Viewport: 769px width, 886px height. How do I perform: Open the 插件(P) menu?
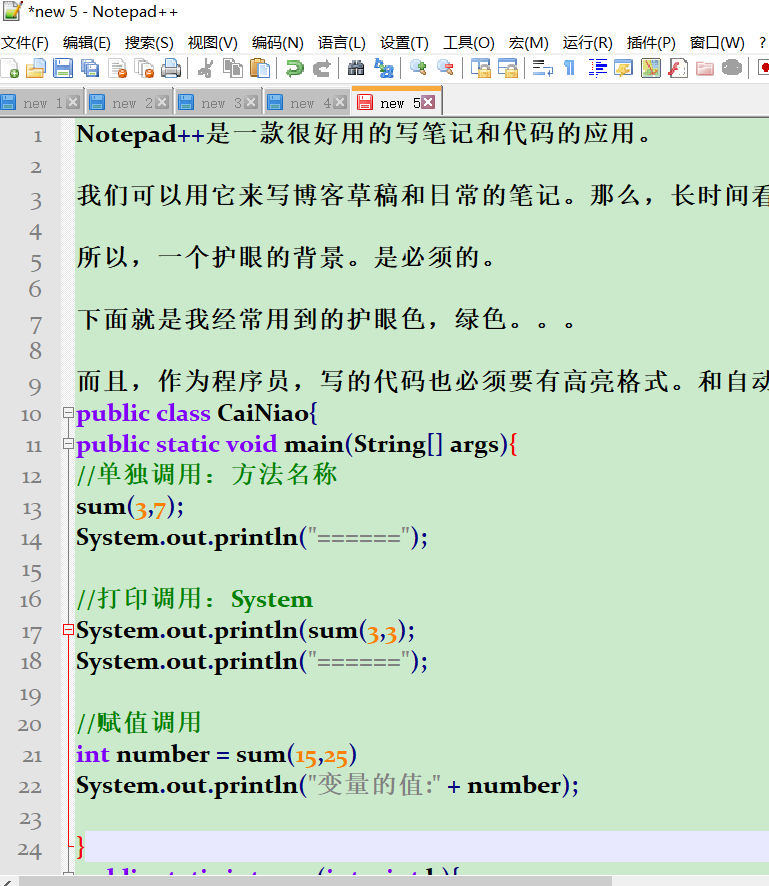(651, 43)
